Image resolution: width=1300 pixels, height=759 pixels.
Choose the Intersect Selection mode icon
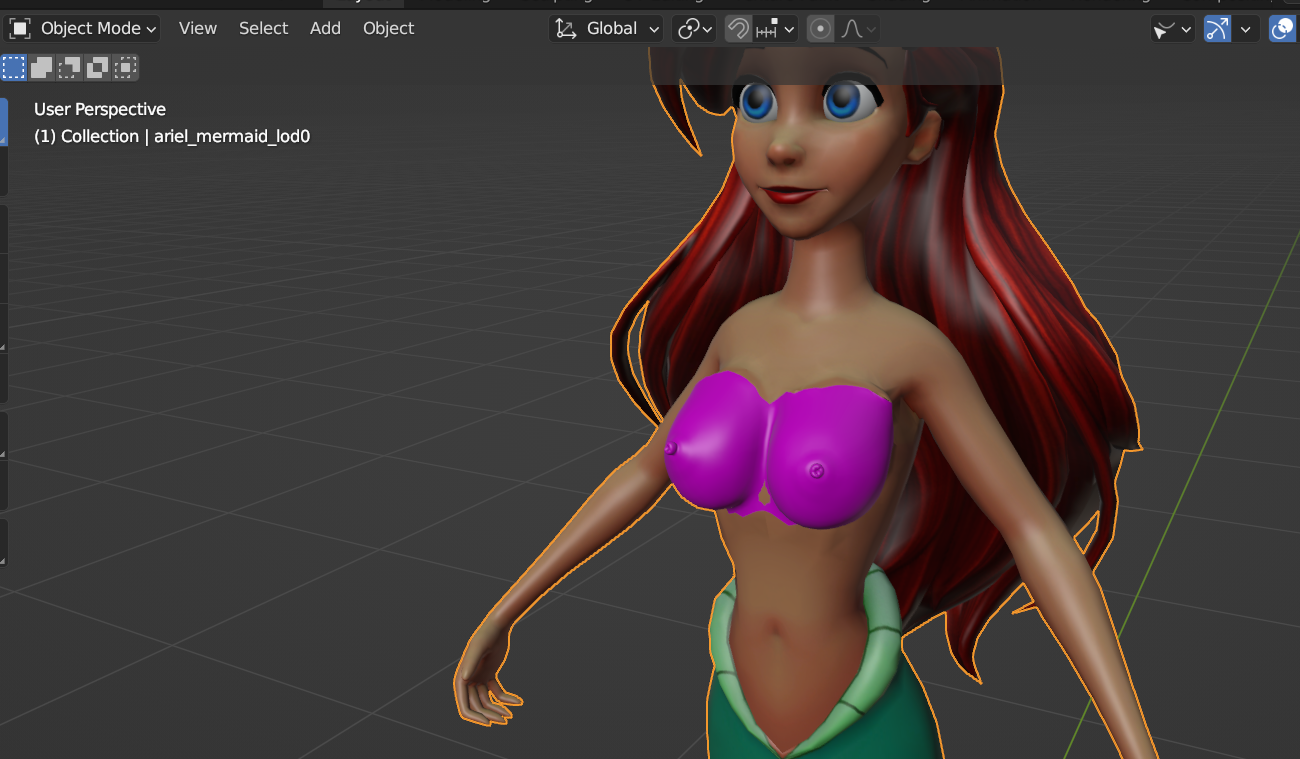[x=125, y=68]
